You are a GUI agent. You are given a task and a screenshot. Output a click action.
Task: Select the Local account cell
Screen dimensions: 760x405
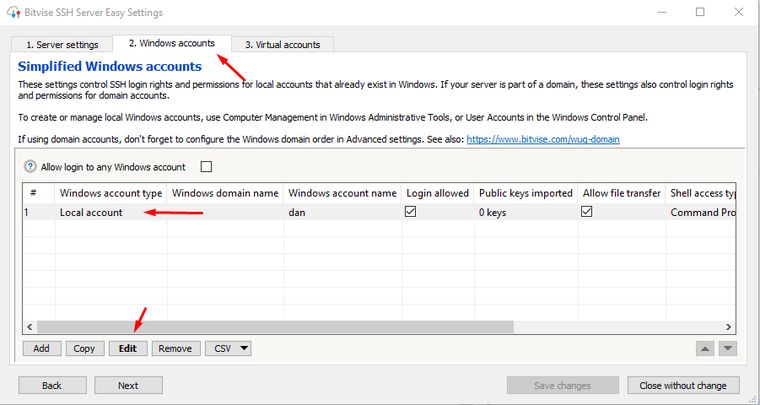(111, 212)
